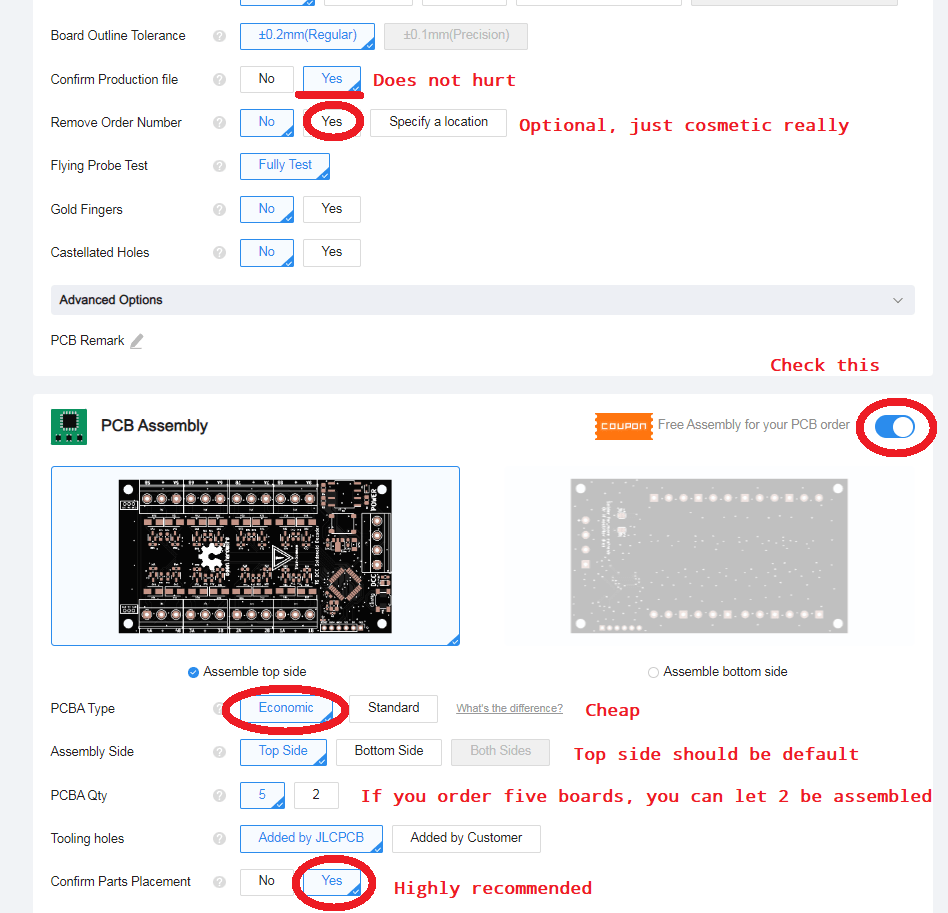The image size is (948, 913).
Task: Click the PCB Remark pencil edit icon
Action: pyautogui.click(x=137, y=341)
